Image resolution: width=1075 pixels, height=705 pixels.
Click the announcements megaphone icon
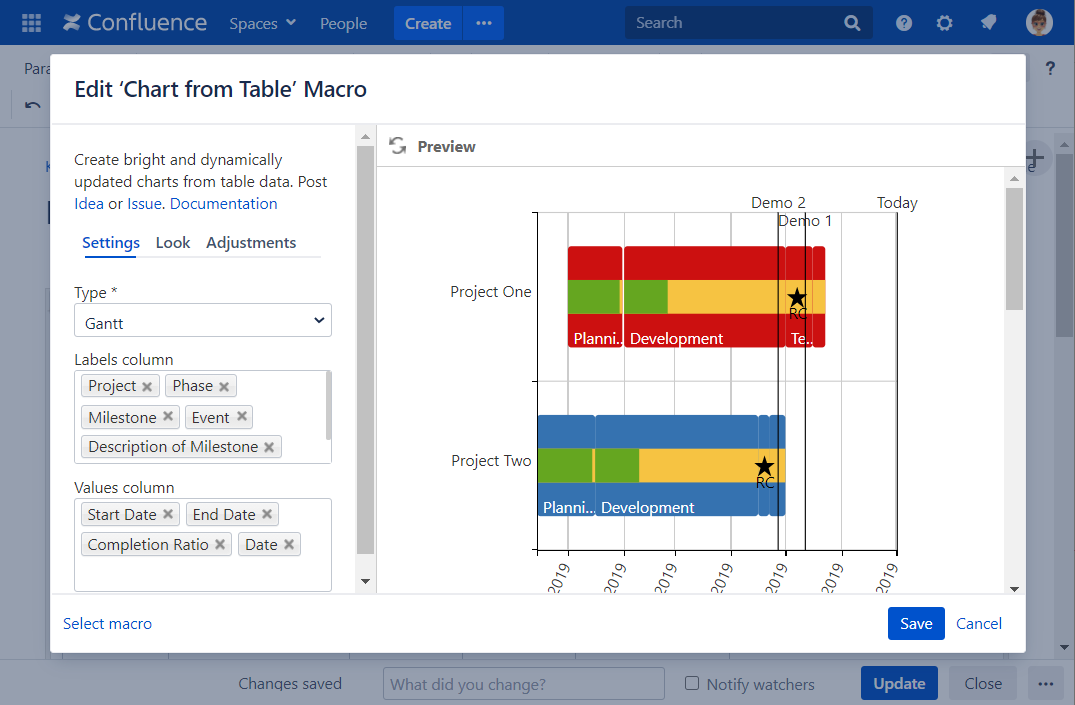tap(988, 22)
